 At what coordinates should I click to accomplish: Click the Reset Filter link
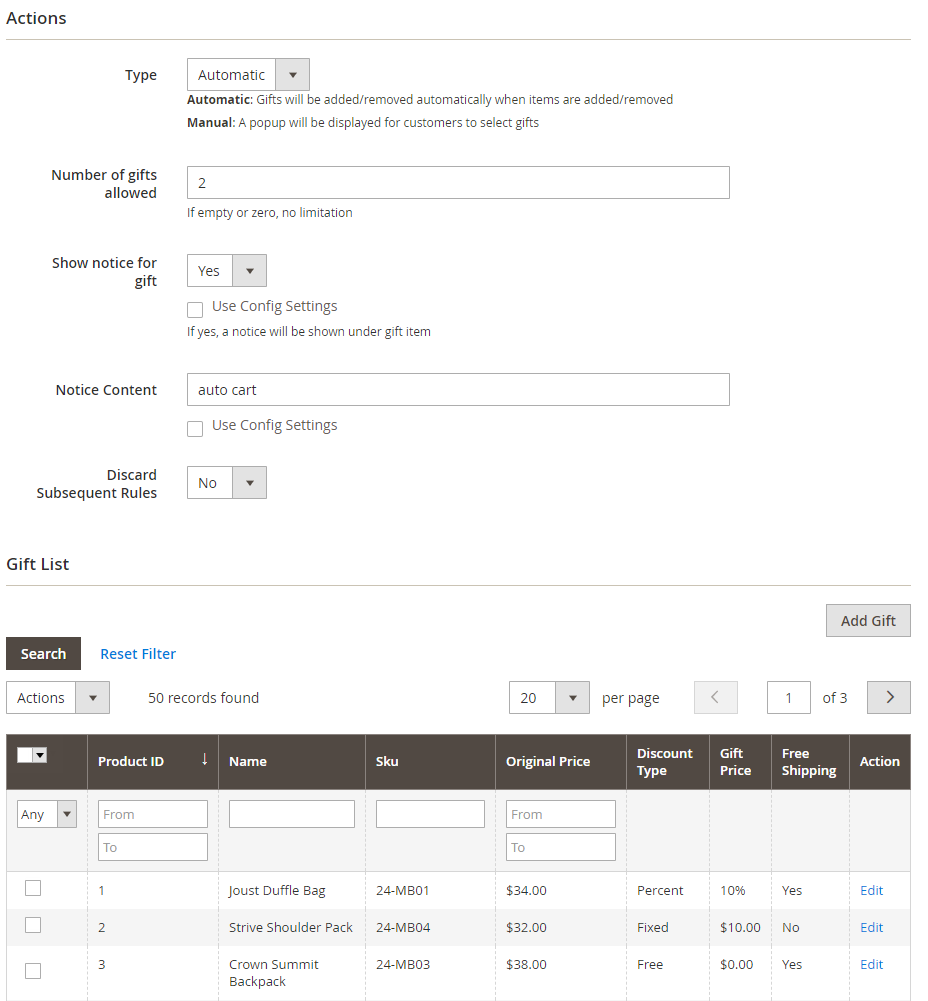coord(138,654)
